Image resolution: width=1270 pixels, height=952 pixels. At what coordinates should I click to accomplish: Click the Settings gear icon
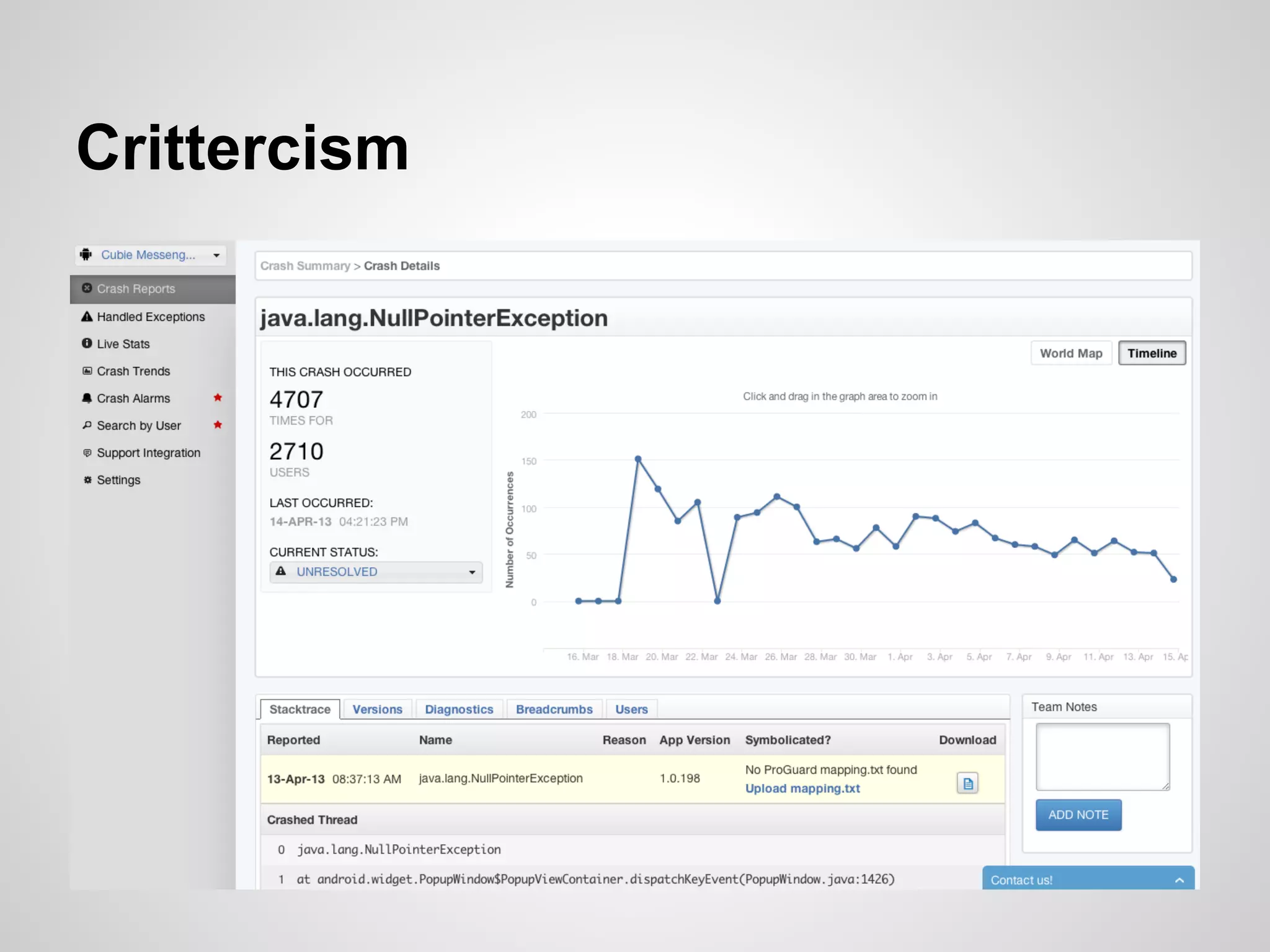click(87, 480)
